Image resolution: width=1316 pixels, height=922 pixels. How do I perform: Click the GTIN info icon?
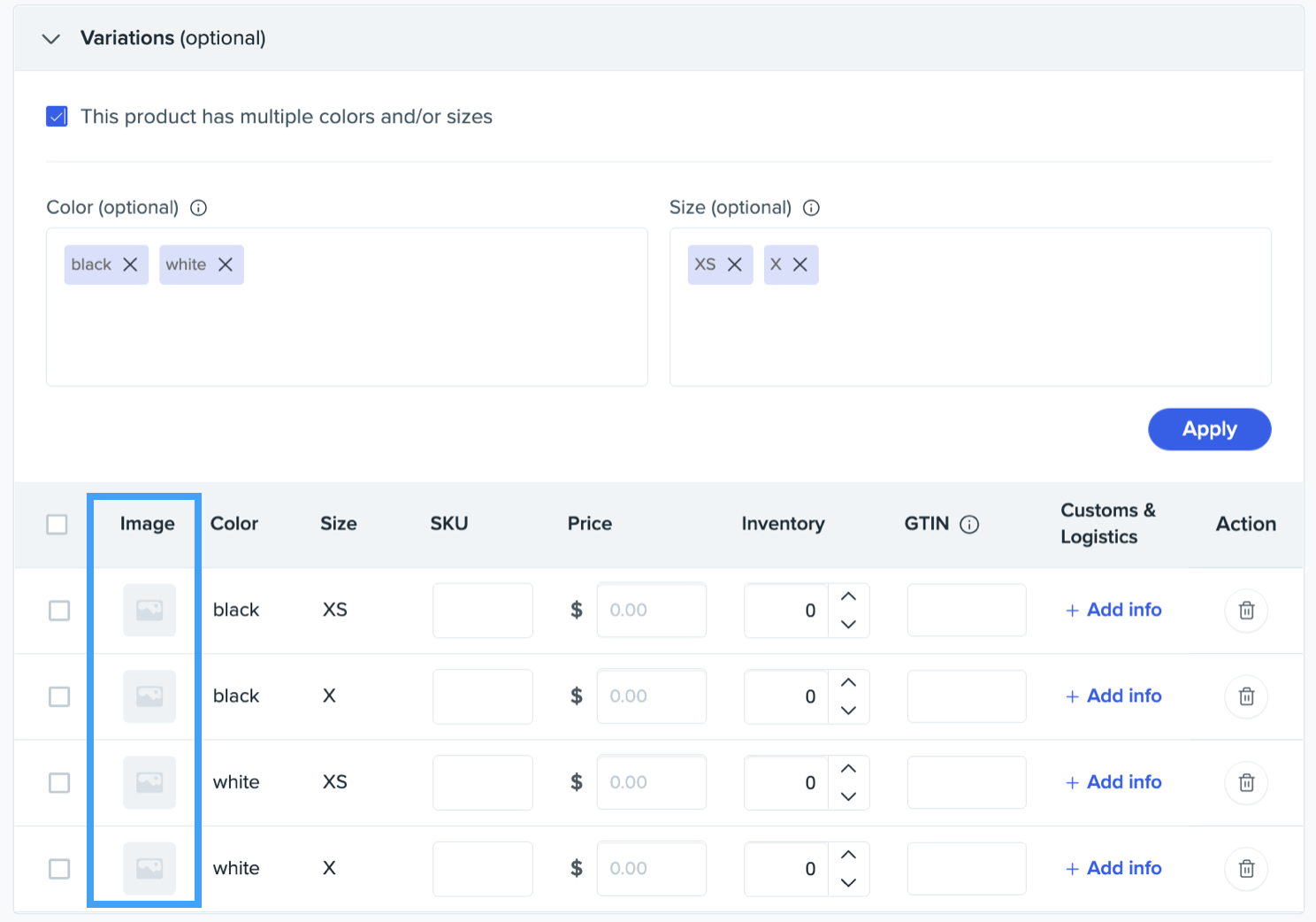(969, 525)
